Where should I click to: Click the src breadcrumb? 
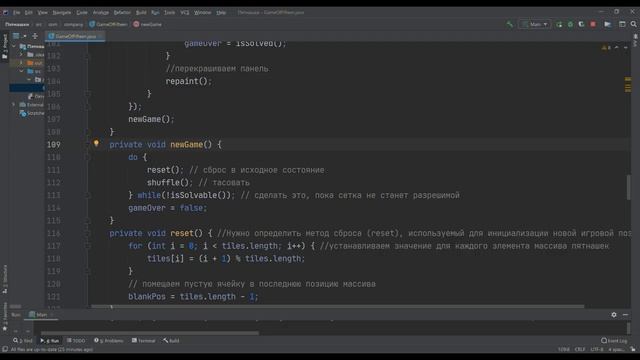(x=39, y=24)
